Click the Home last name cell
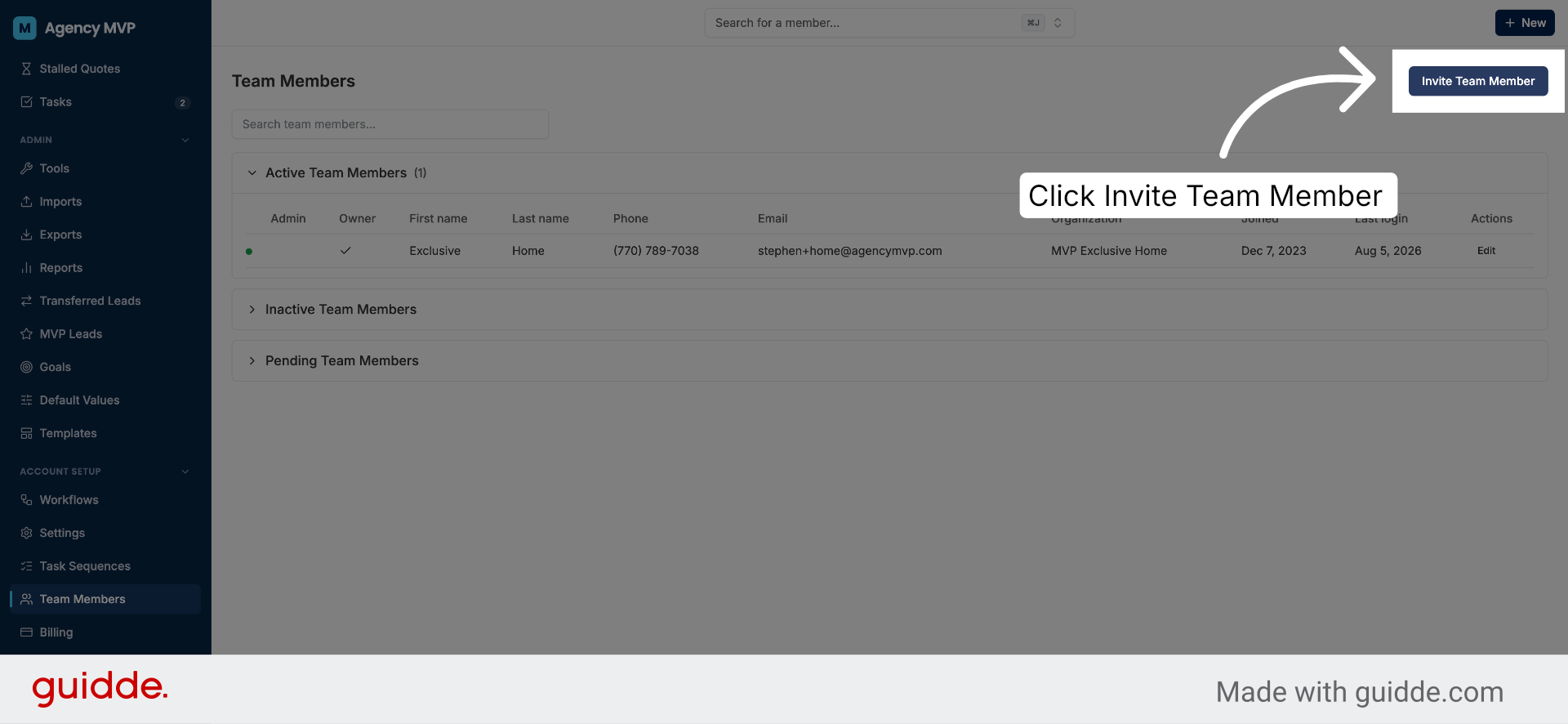Screen dimensions: 1568x724 tap(528, 251)
